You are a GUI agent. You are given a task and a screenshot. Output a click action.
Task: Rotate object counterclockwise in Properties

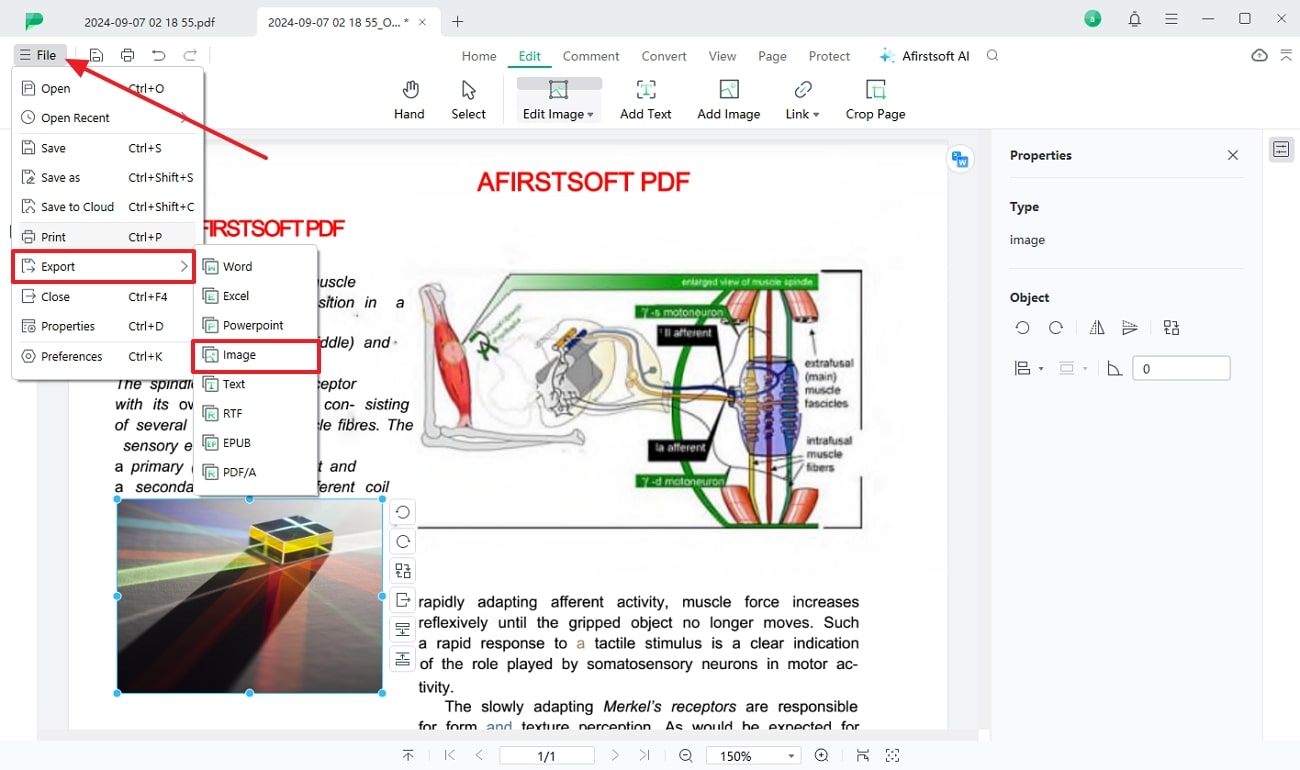click(x=1022, y=328)
